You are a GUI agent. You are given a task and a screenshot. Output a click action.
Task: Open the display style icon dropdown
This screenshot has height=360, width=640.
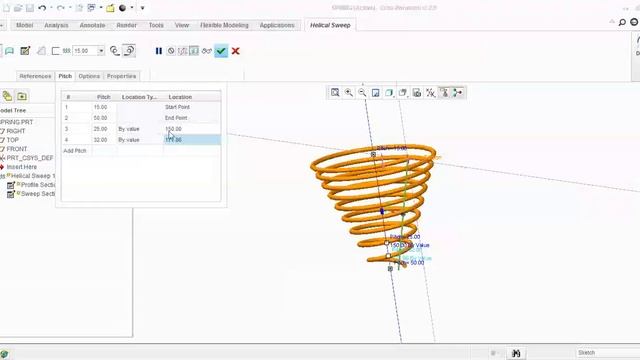coord(389,93)
